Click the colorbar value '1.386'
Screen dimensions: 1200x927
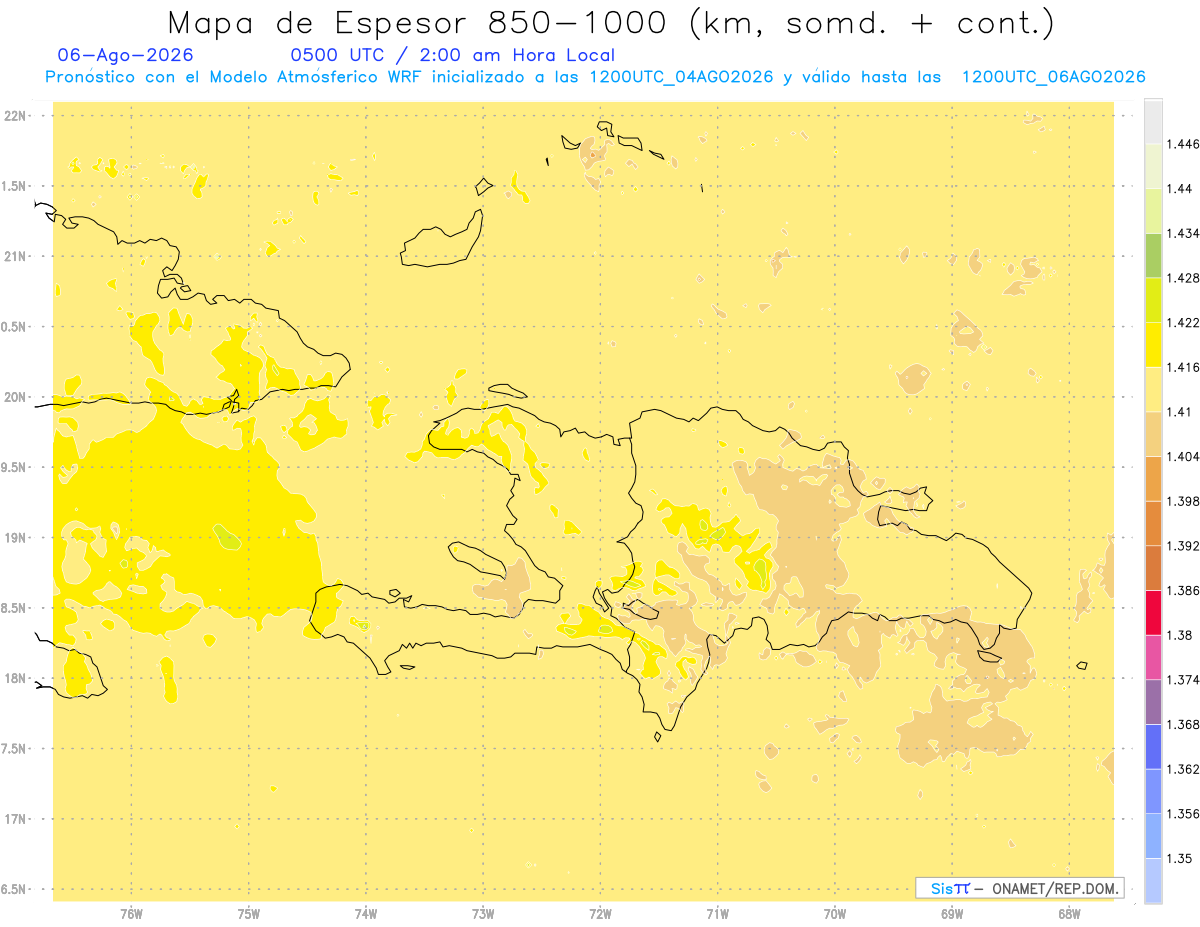tap(1182, 591)
